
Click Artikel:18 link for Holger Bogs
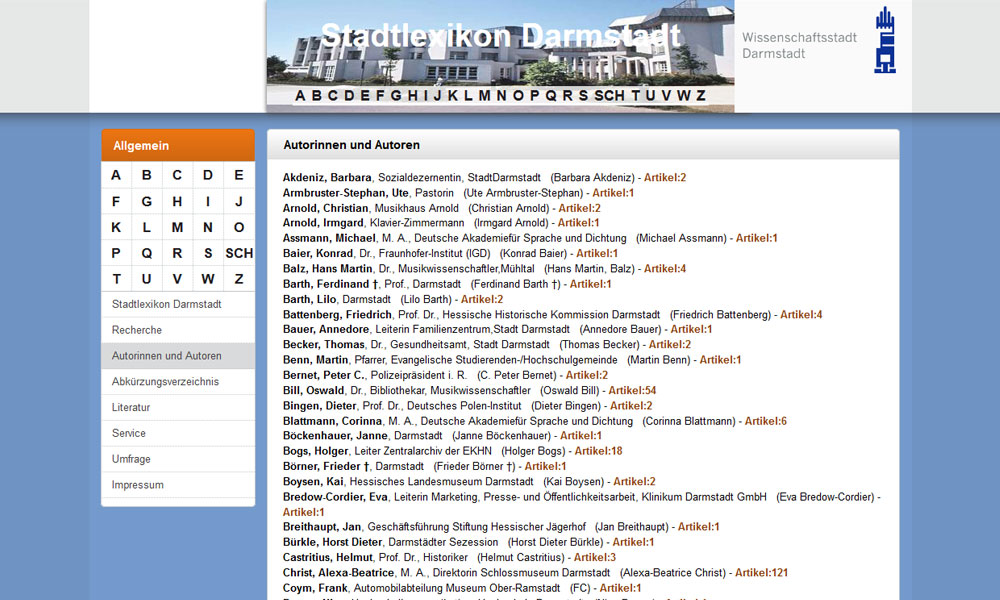pyautogui.click(x=598, y=451)
